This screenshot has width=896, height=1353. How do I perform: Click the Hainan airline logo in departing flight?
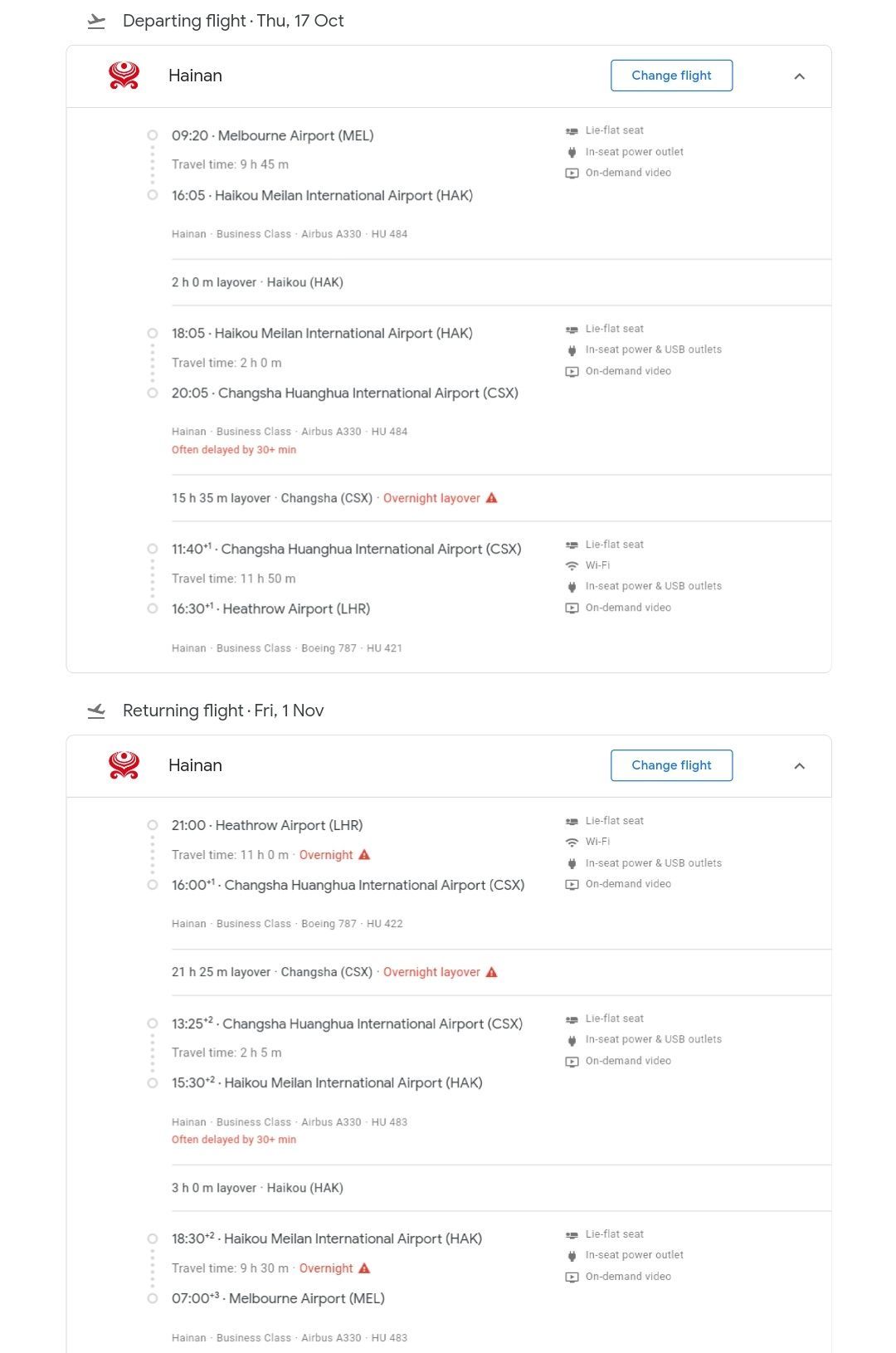point(124,76)
